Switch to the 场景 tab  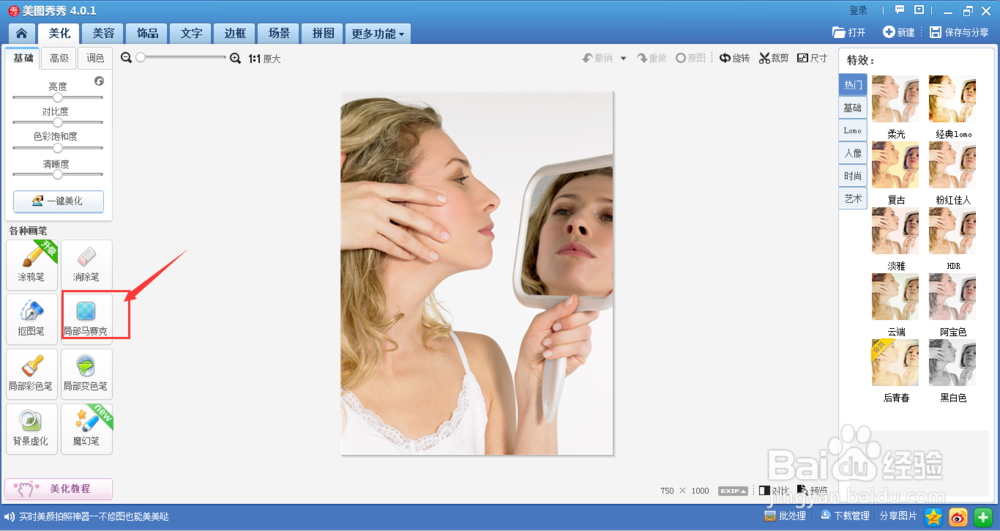tap(279, 33)
